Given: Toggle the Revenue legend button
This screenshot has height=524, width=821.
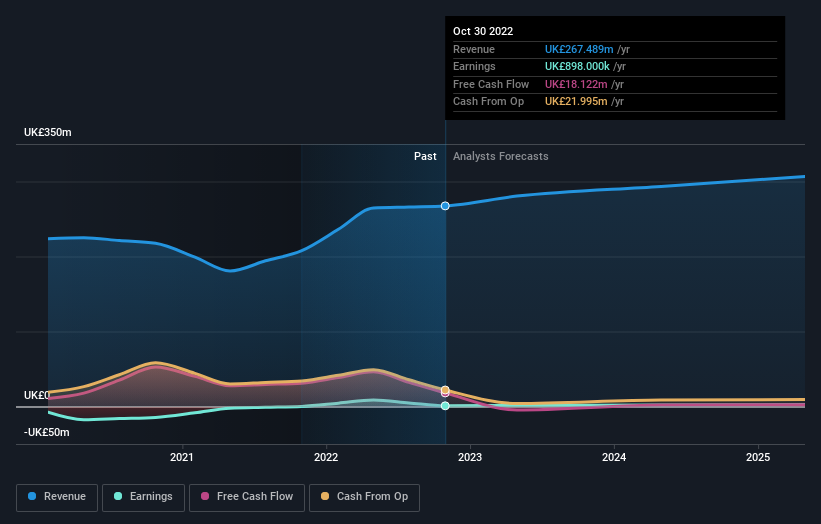Looking at the screenshot, I should click(57, 497).
